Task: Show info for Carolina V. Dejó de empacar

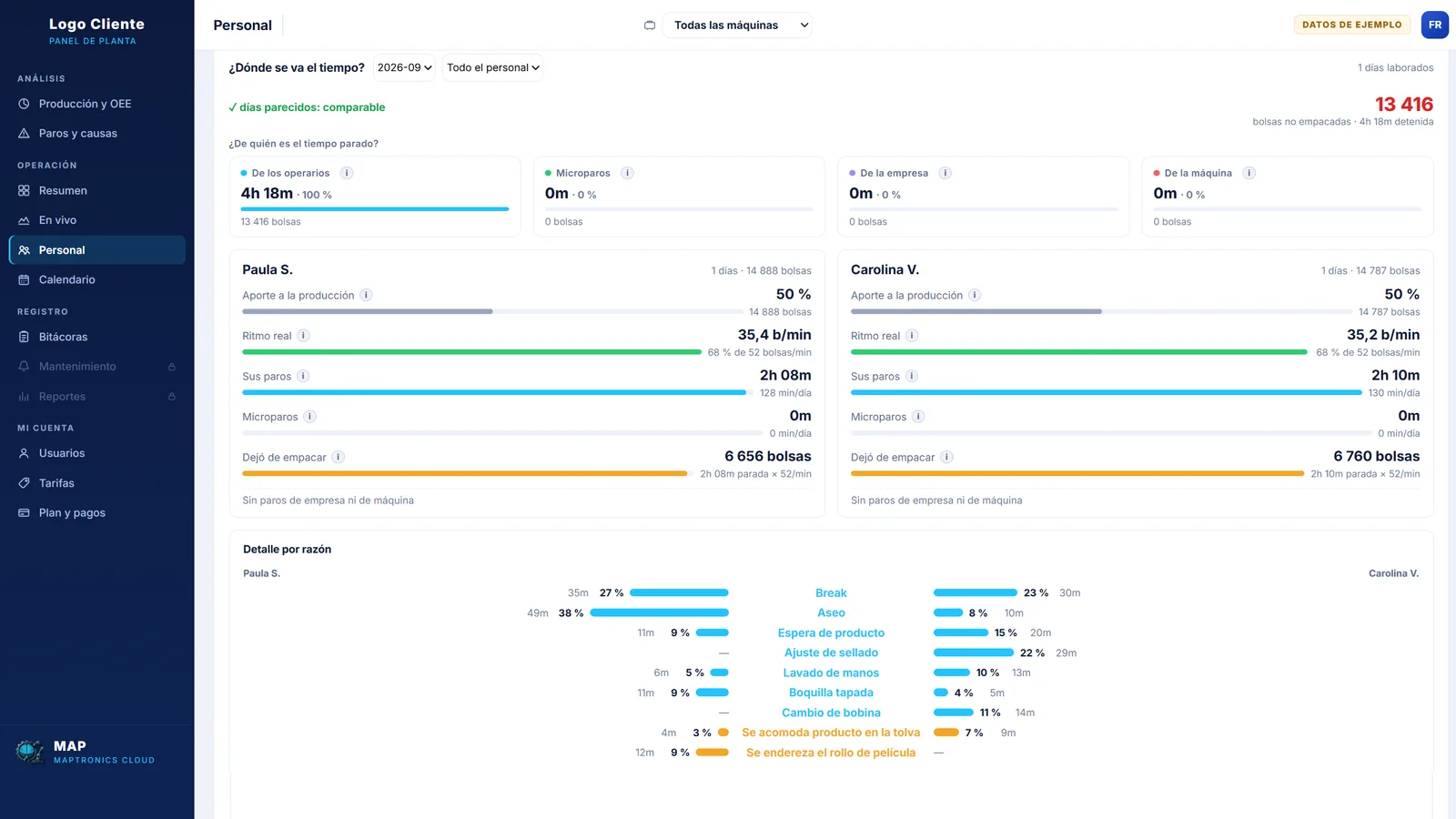Action: (946, 457)
